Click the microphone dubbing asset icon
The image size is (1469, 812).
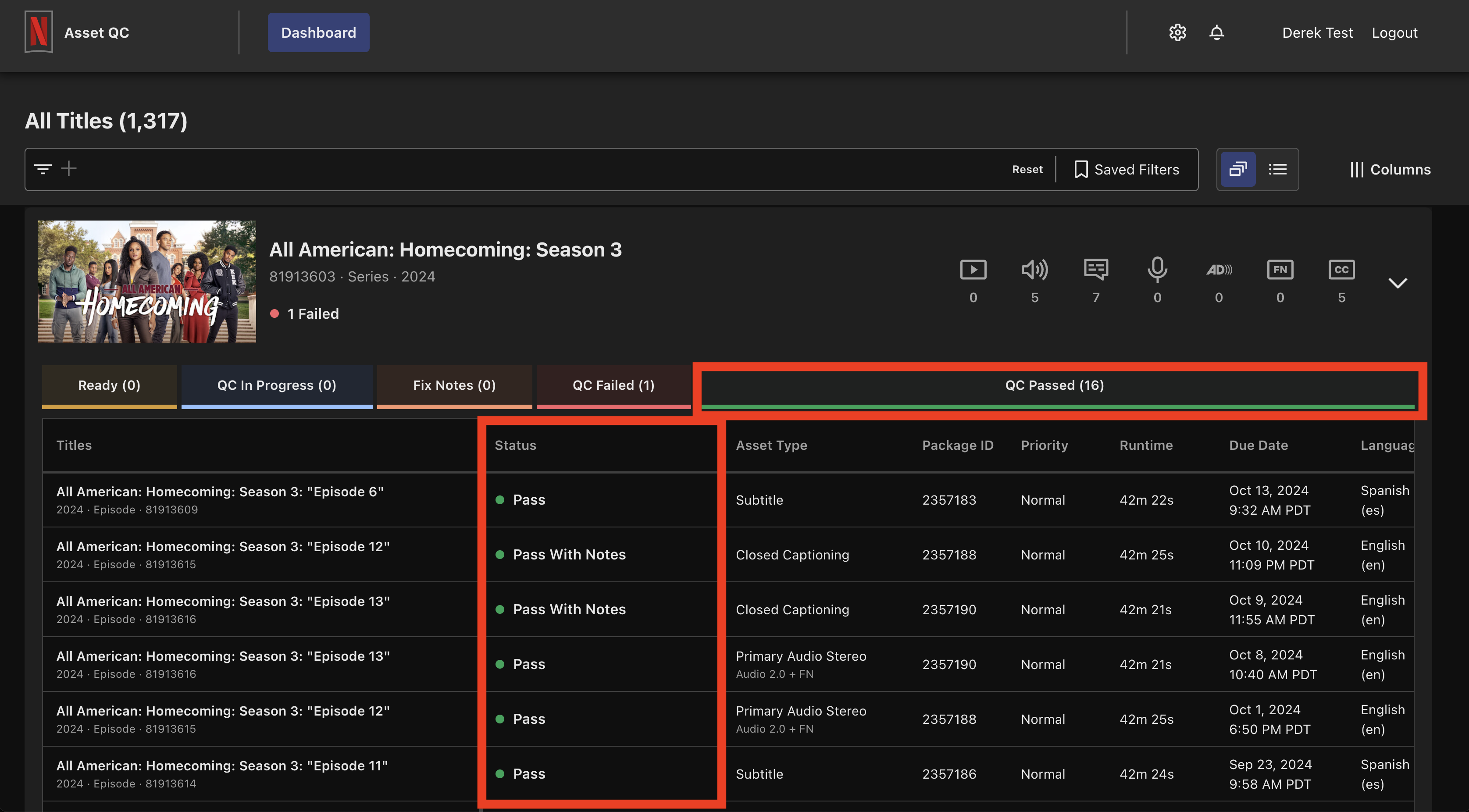(x=1157, y=269)
